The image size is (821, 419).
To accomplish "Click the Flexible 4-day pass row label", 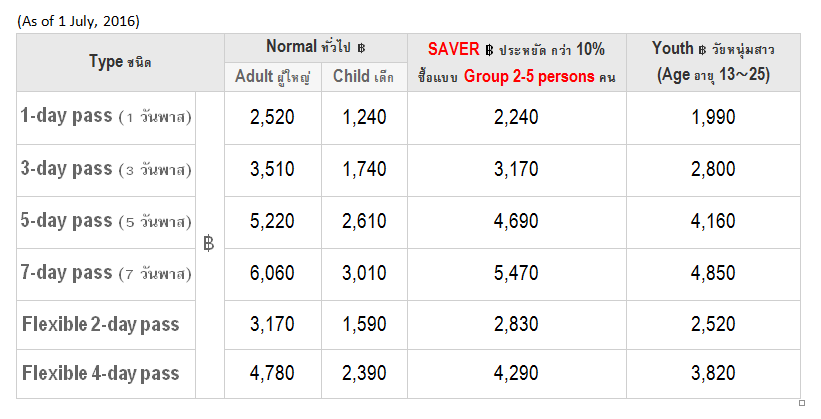I will 106,374.
